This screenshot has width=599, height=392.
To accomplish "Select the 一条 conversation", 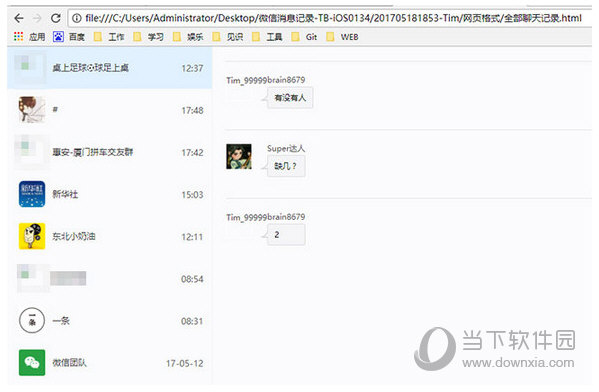I will coord(109,321).
